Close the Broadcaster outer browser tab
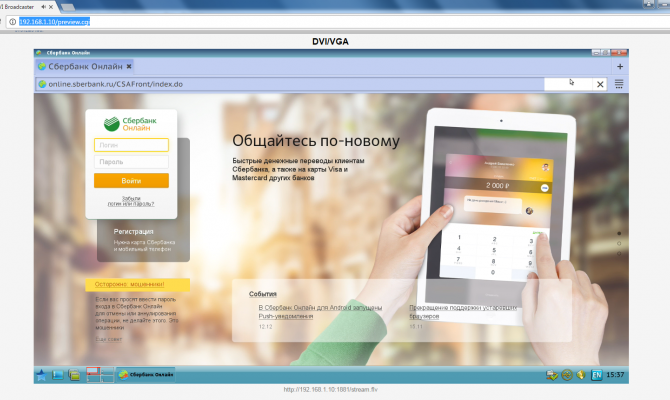This screenshot has width=670, height=400. click(51, 7)
